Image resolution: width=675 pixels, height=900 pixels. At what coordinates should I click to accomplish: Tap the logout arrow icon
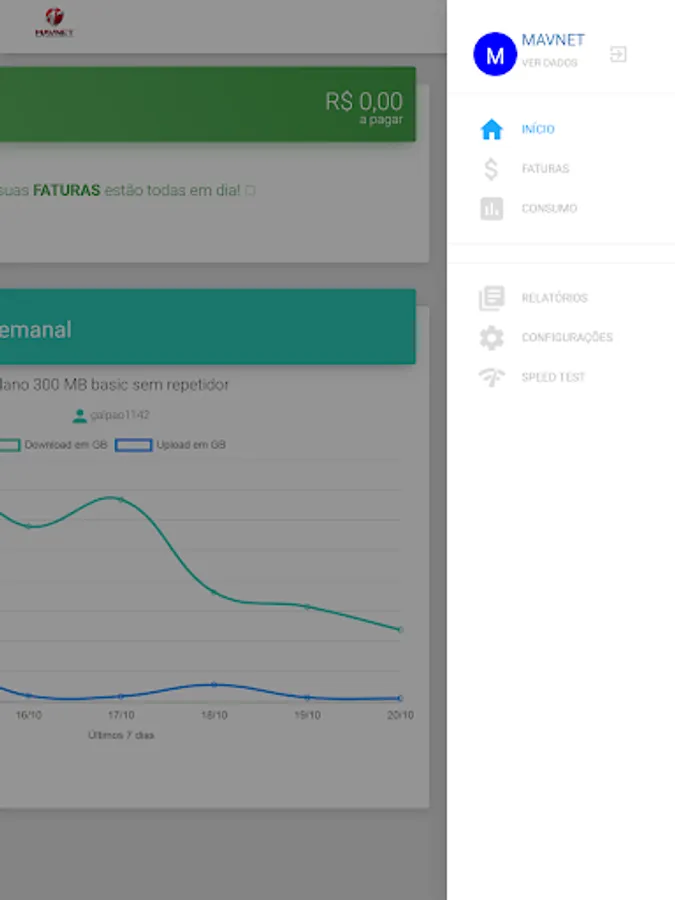[618, 55]
